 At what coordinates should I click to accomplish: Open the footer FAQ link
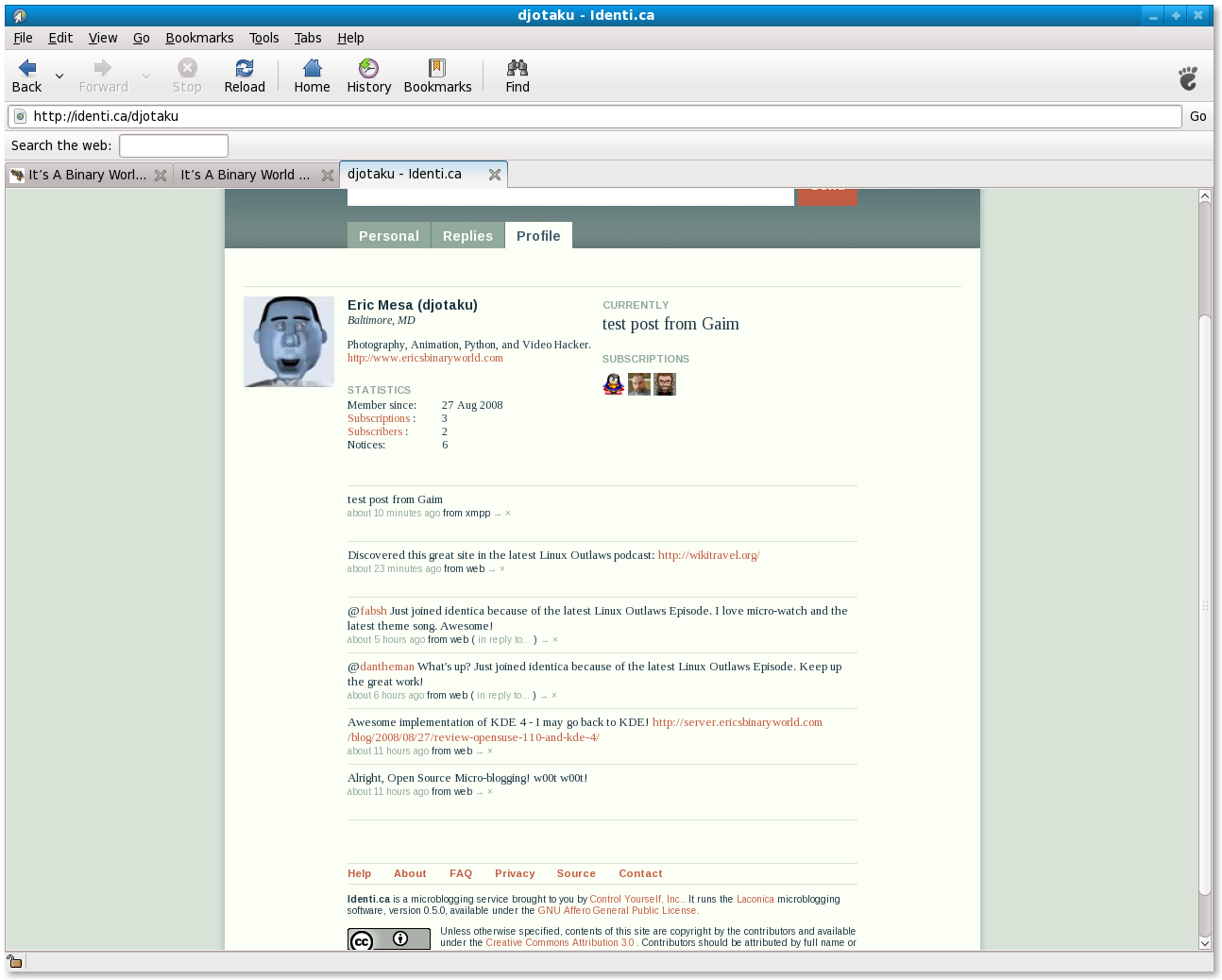(x=461, y=873)
